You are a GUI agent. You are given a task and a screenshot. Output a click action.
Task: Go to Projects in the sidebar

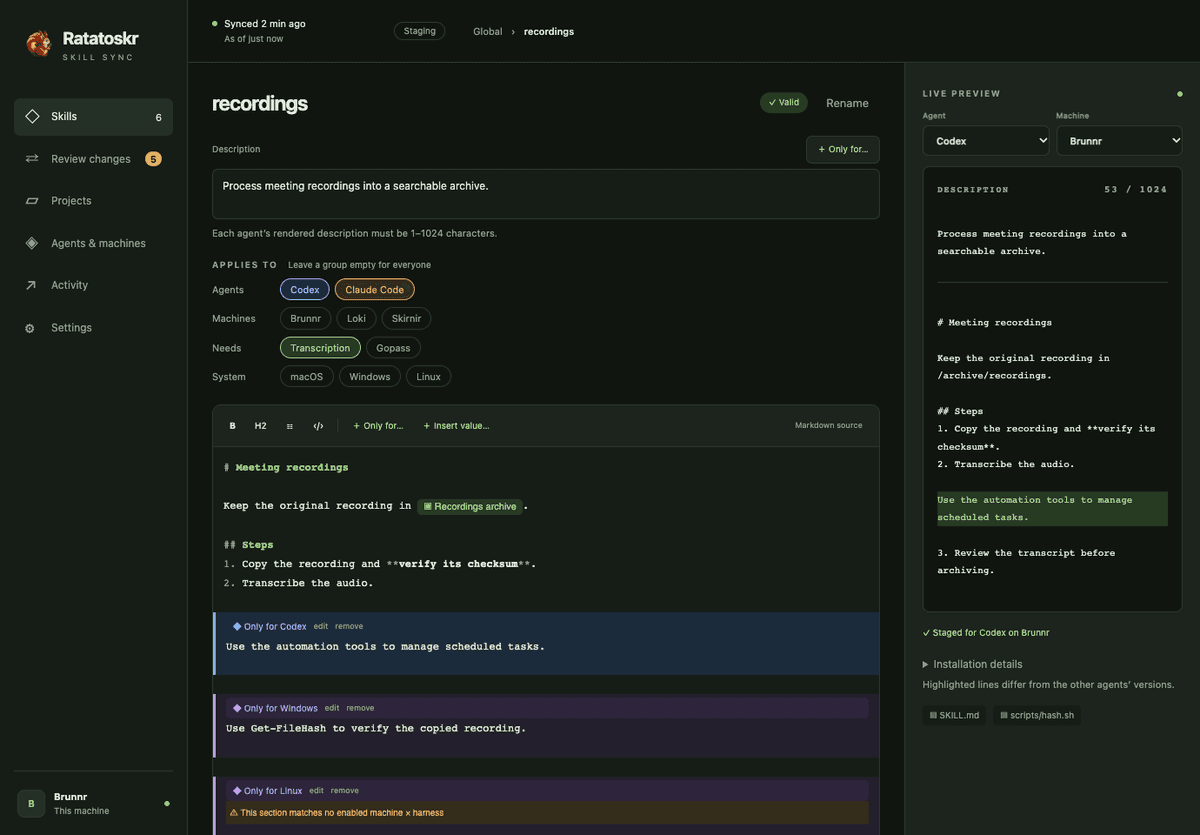pos(93,201)
